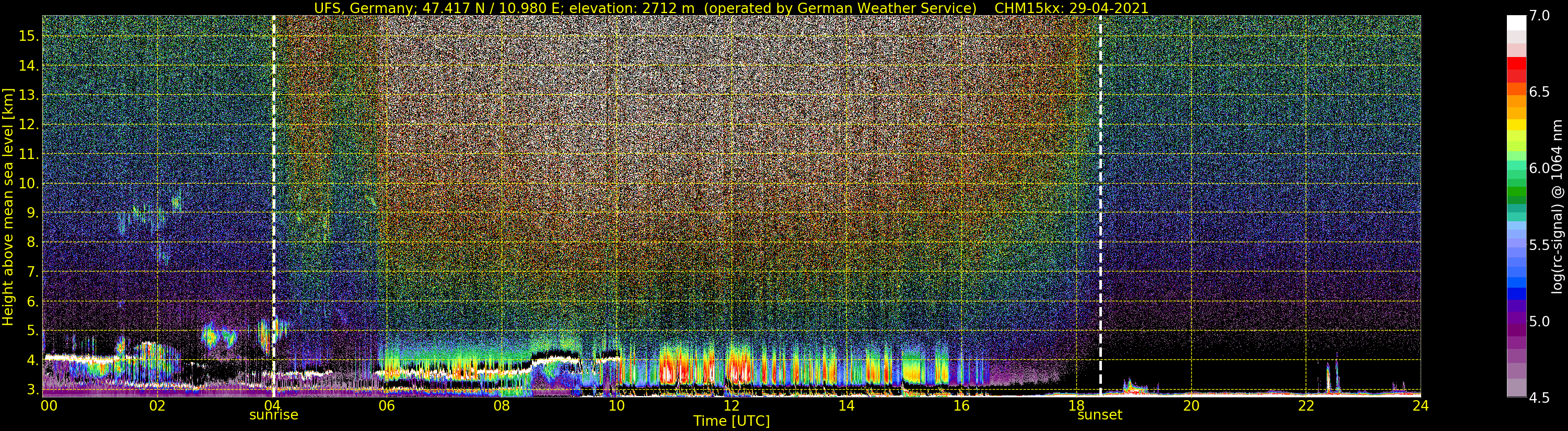Click the red band on the colorbar
The image size is (1568, 431).
[x=1516, y=64]
